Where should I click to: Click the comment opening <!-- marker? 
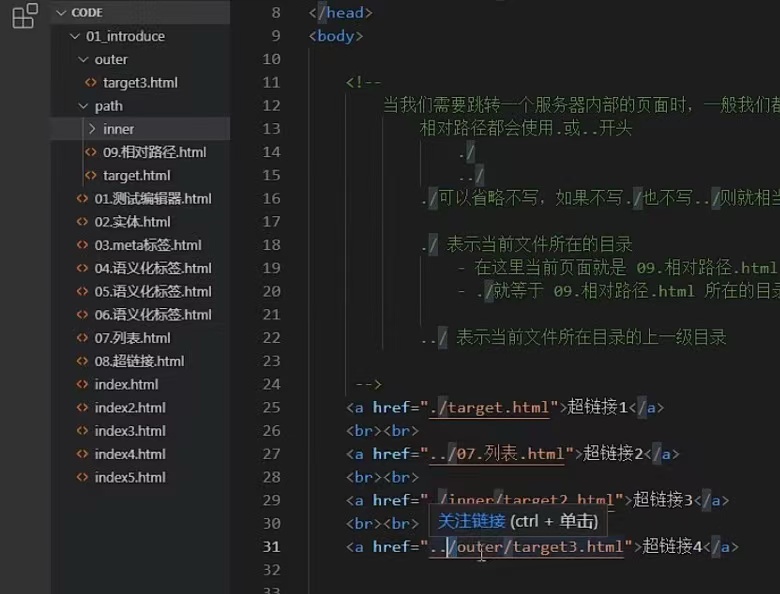coord(364,83)
